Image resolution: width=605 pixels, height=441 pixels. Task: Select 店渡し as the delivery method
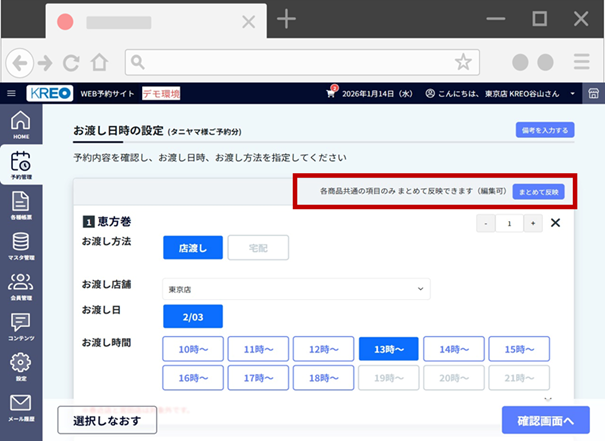192,248
